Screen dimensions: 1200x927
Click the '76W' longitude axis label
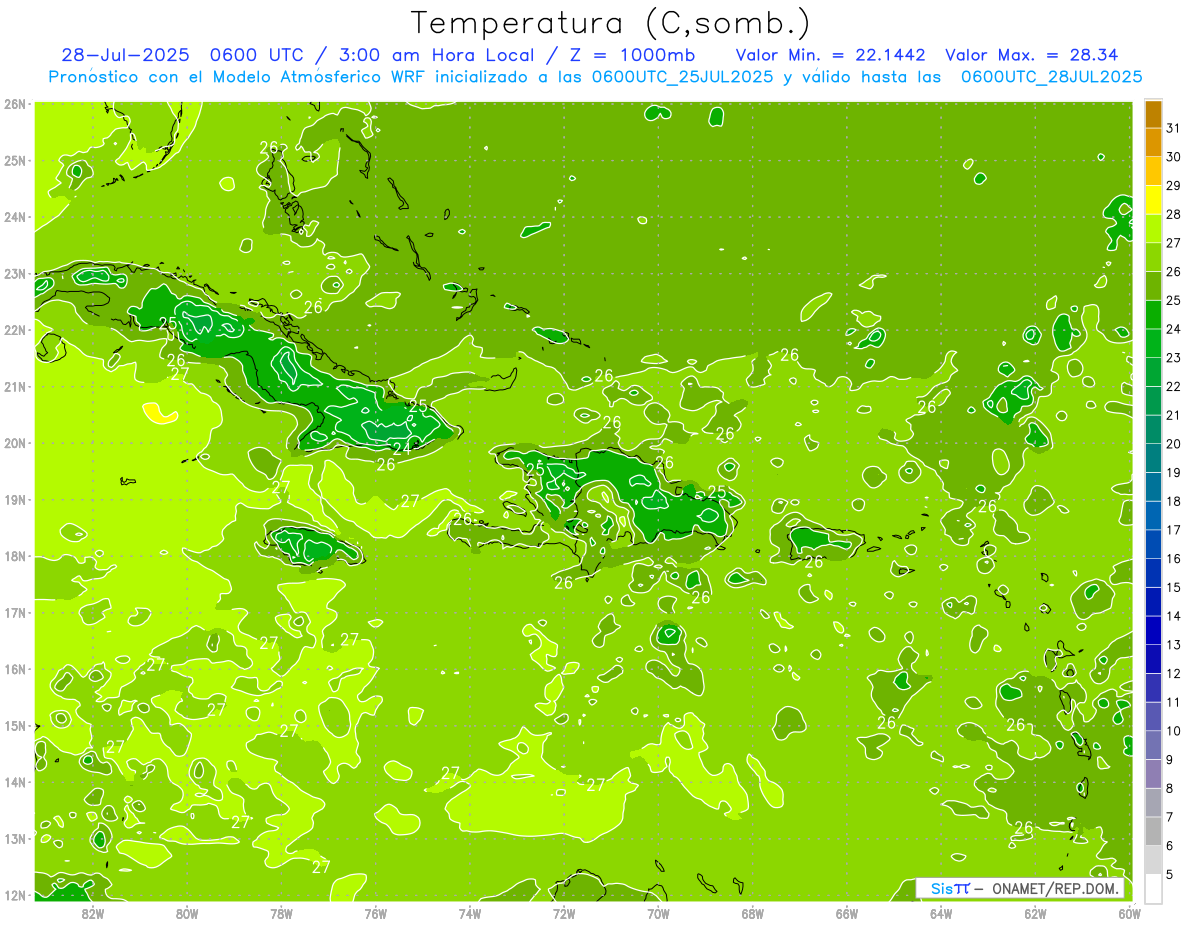[x=375, y=913]
